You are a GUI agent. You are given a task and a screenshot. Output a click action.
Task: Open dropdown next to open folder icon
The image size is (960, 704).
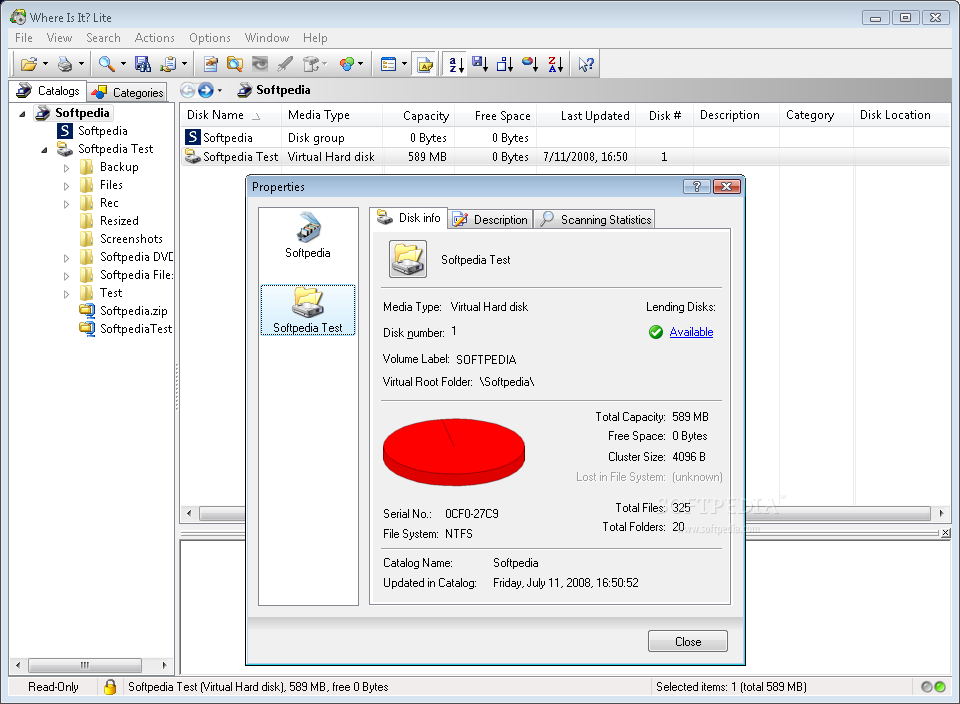point(45,64)
